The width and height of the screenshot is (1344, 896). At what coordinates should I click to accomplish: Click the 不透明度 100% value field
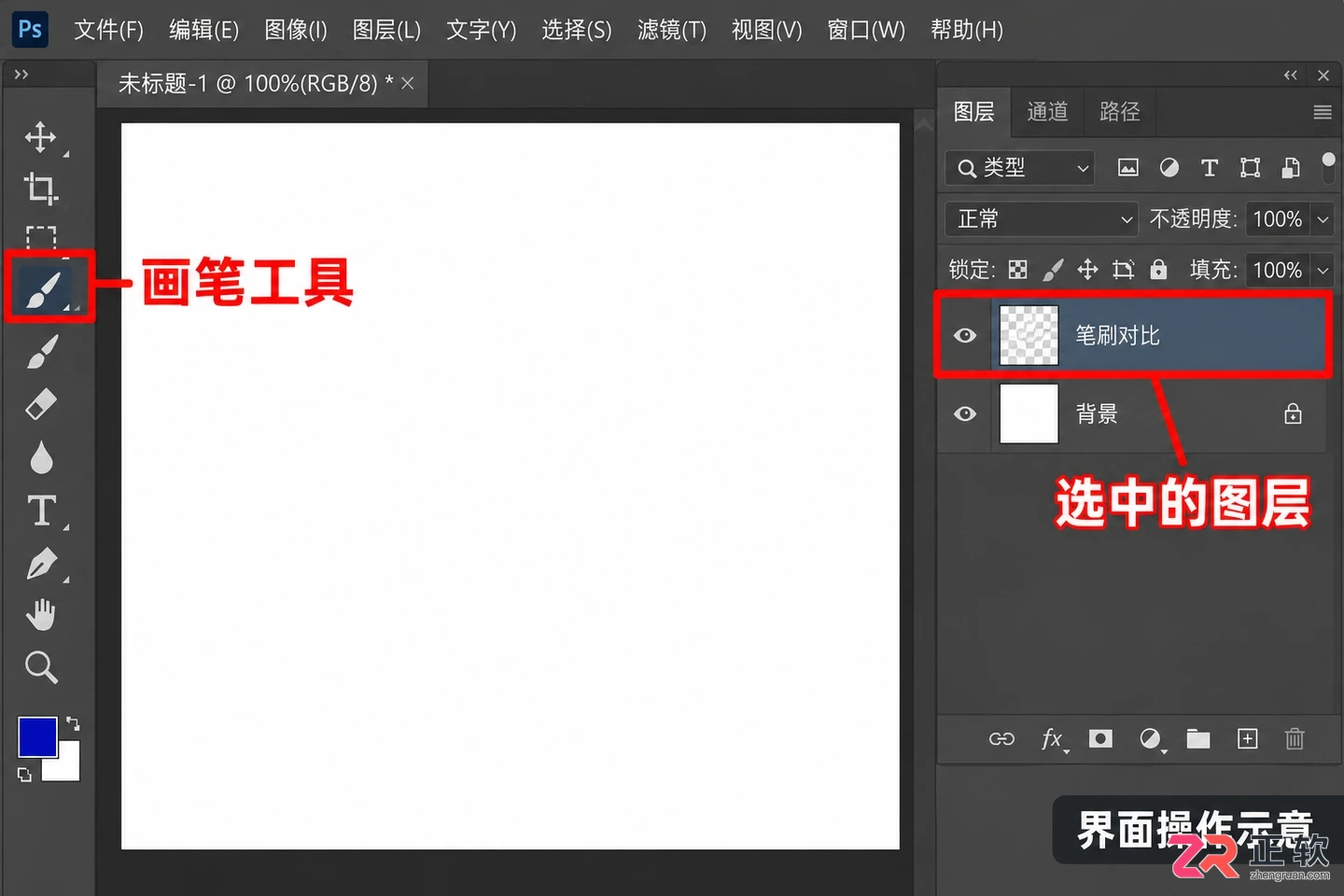[1277, 219]
